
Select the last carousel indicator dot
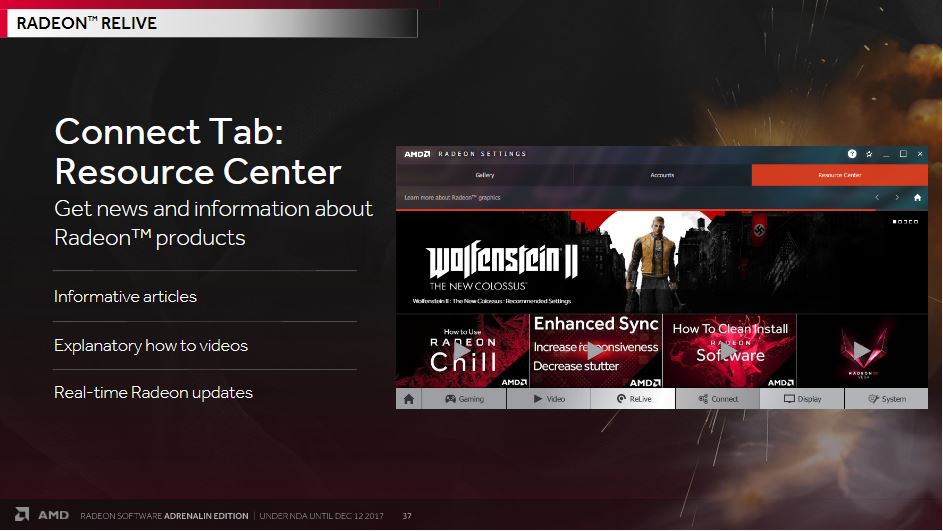[916, 222]
